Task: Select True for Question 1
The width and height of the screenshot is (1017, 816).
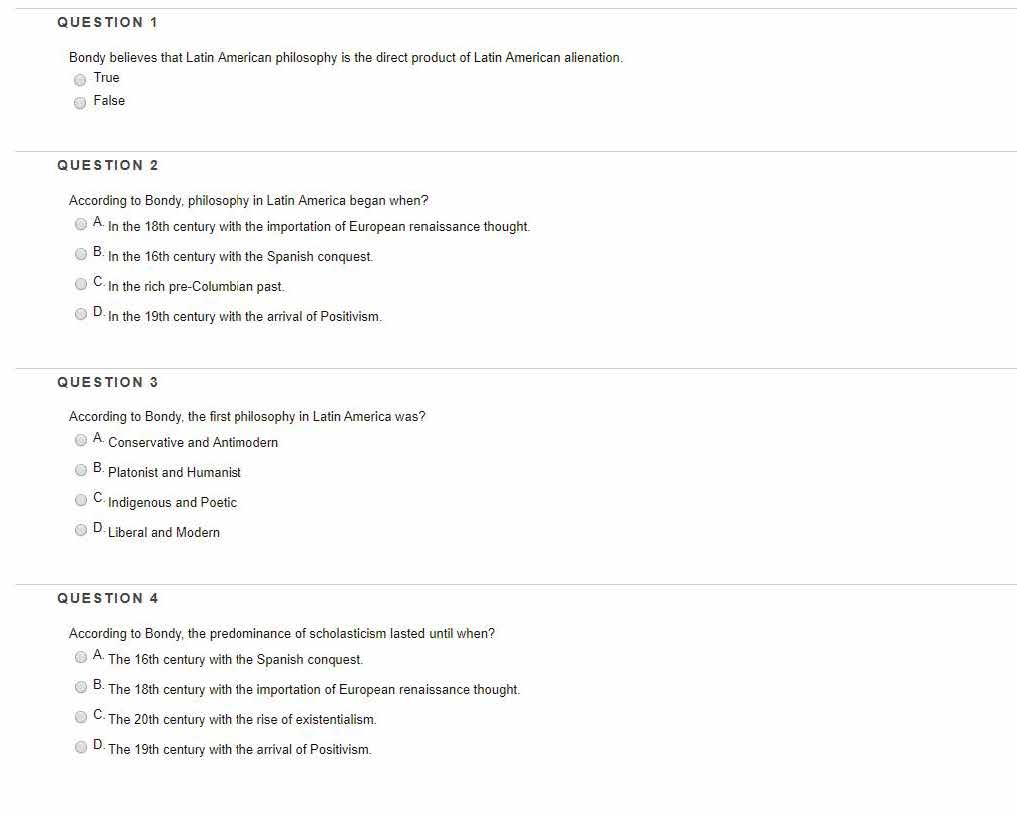Action: (x=80, y=79)
